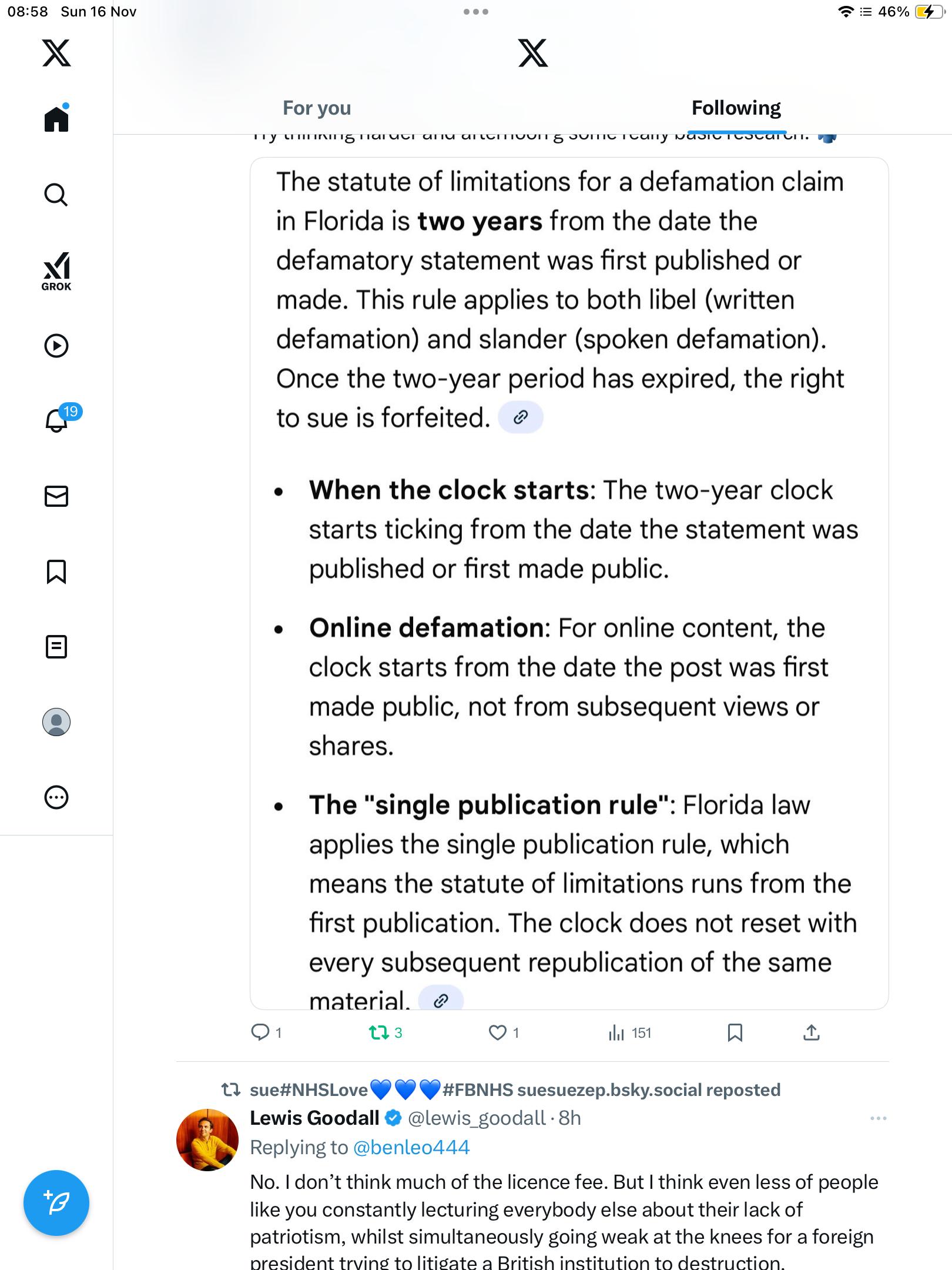View notifications bell with 19 badge
The image size is (952, 1270).
click(x=58, y=420)
